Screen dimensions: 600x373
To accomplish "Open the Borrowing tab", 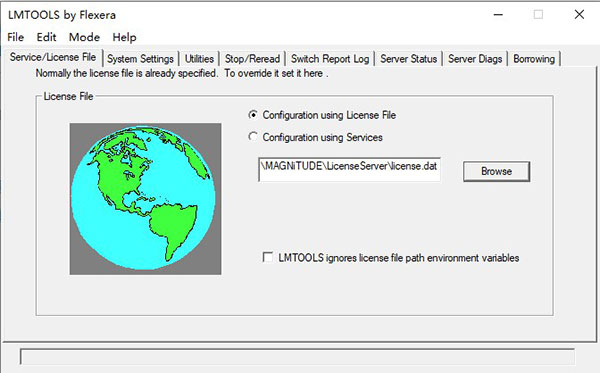I will [x=534, y=59].
